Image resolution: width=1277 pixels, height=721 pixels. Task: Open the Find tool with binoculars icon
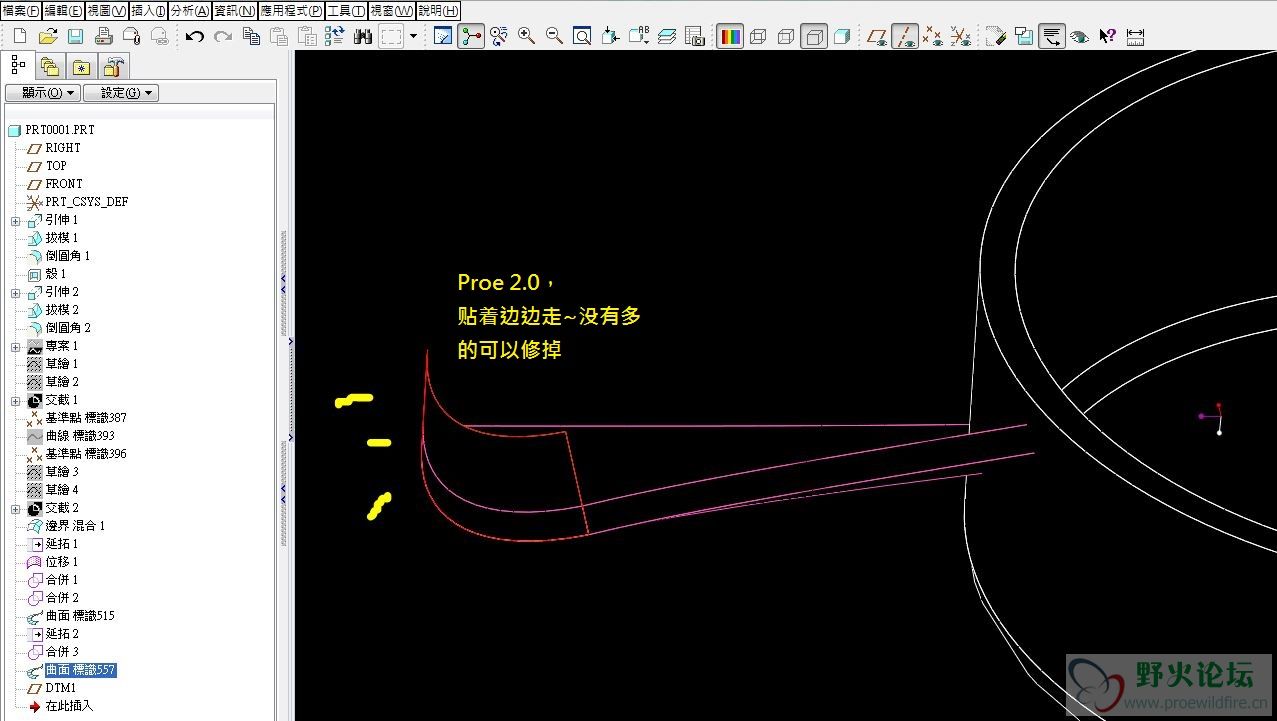click(363, 36)
